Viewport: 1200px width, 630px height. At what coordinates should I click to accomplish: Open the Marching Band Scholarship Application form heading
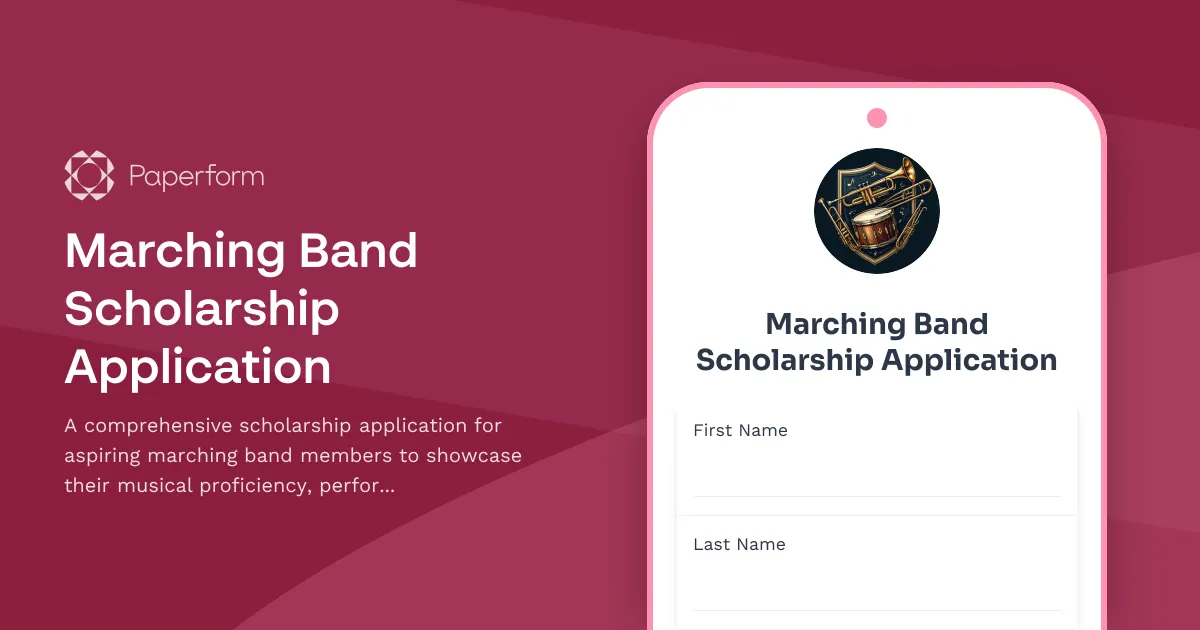click(877, 342)
